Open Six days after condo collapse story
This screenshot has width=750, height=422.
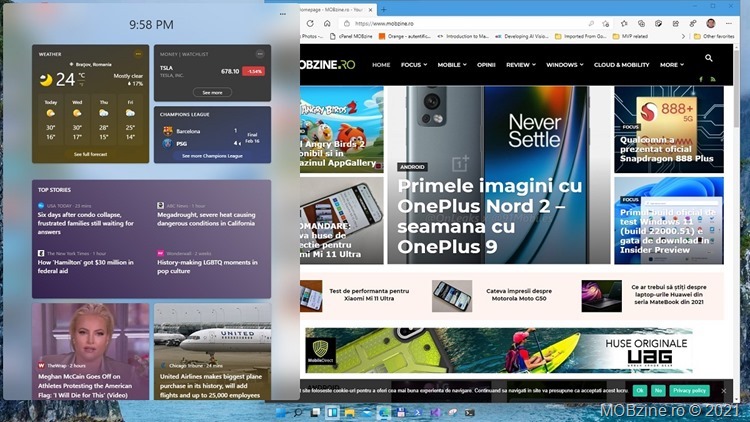(x=86, y=223)
